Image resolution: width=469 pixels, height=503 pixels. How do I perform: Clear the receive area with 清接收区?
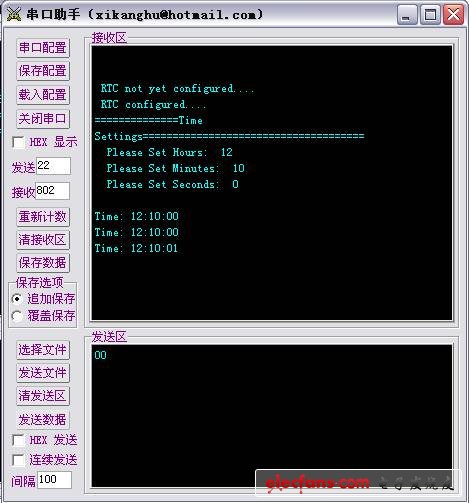pos(43,240)
